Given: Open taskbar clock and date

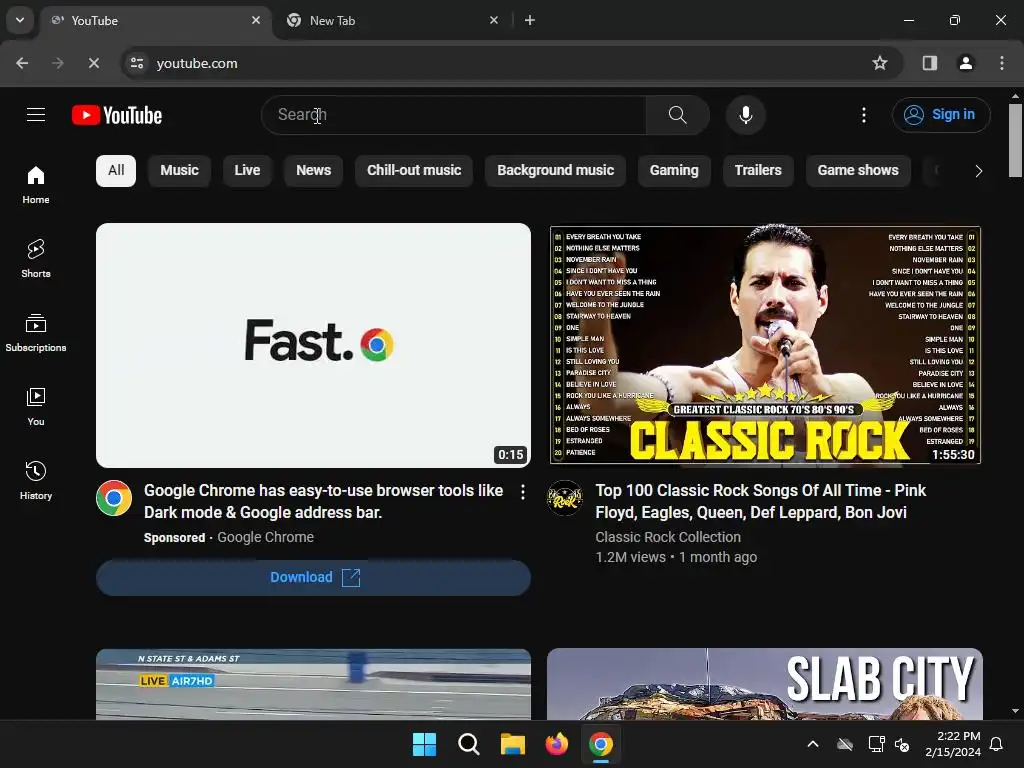Looking at the screenshot, I should point(953,744).
